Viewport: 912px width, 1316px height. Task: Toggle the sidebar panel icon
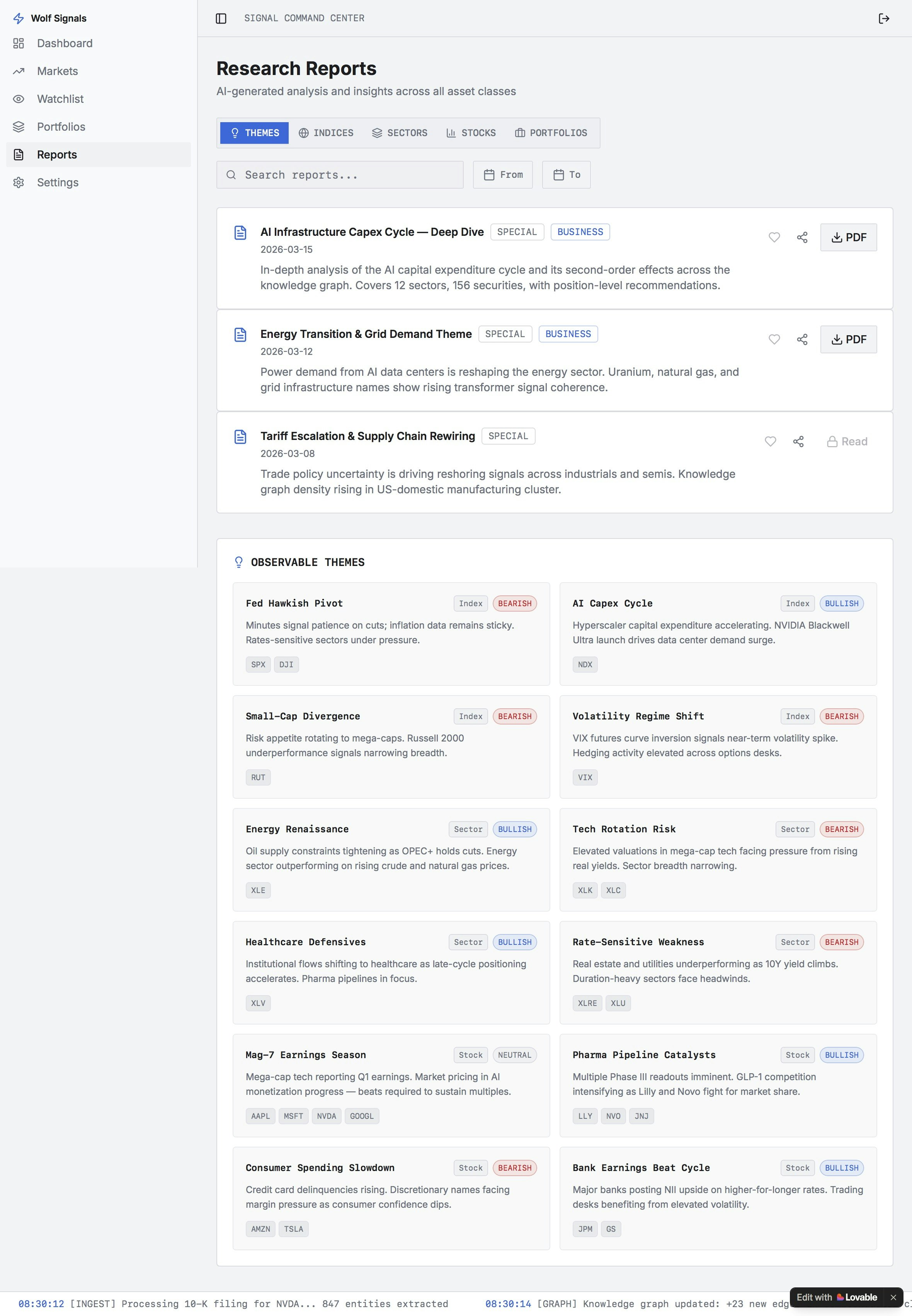coord(221,18)
